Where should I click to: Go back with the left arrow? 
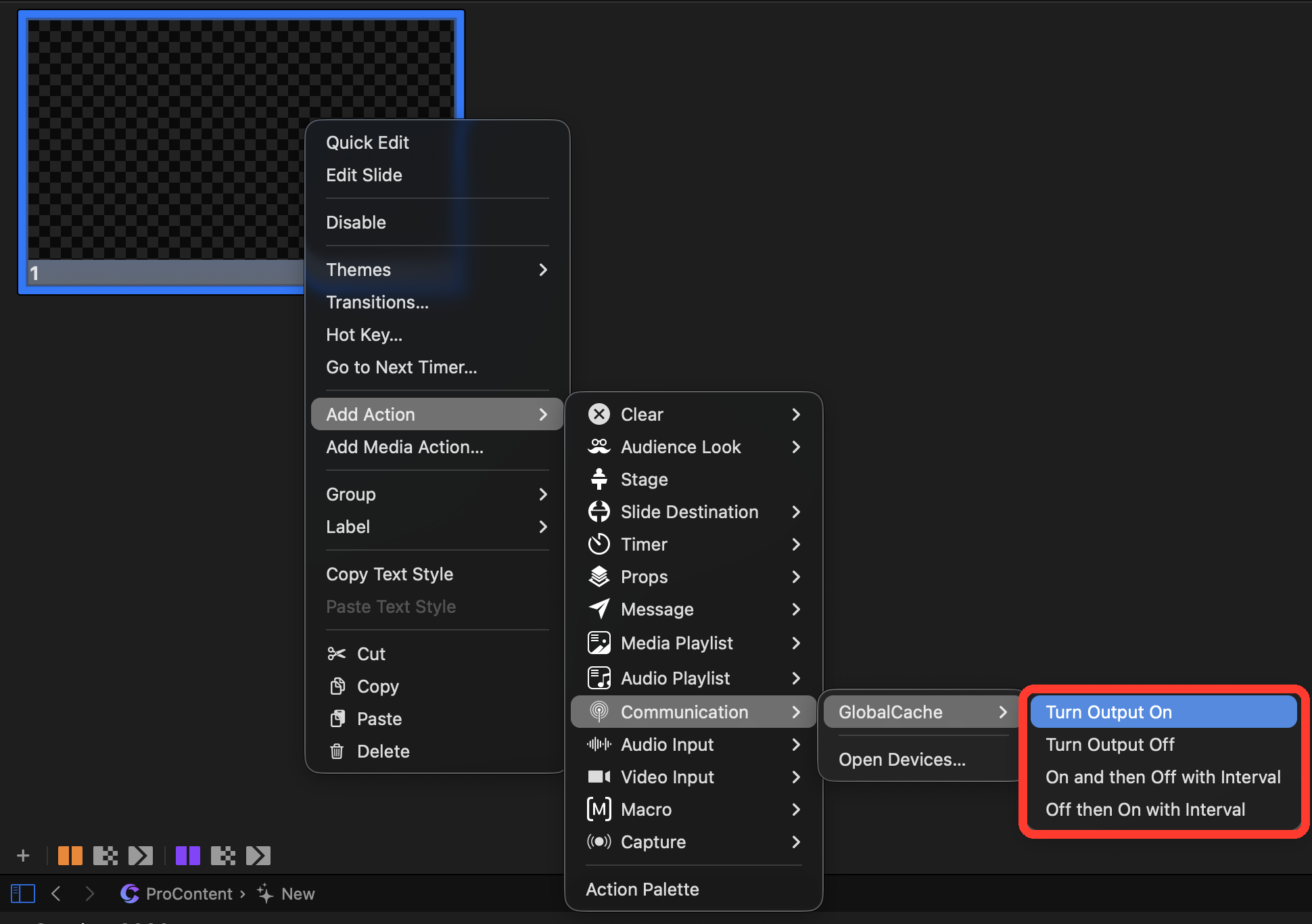tap(56, 894)
